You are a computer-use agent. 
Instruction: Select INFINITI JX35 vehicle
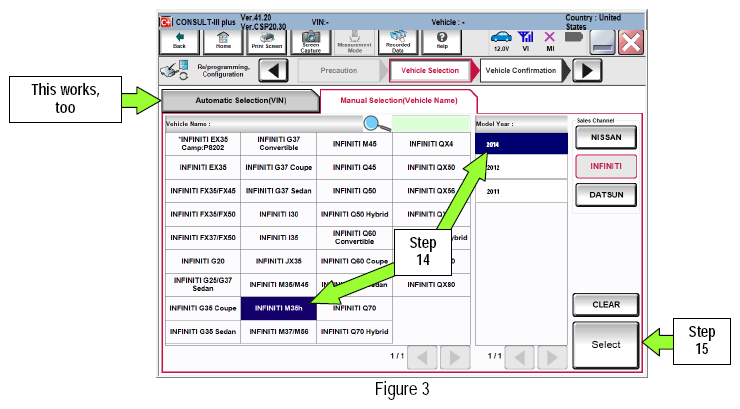[278, 261]
